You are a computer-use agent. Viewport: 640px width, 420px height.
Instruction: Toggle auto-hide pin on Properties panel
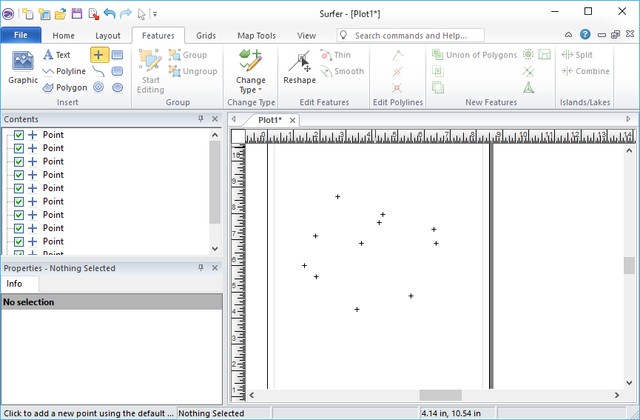pos(200,268)
